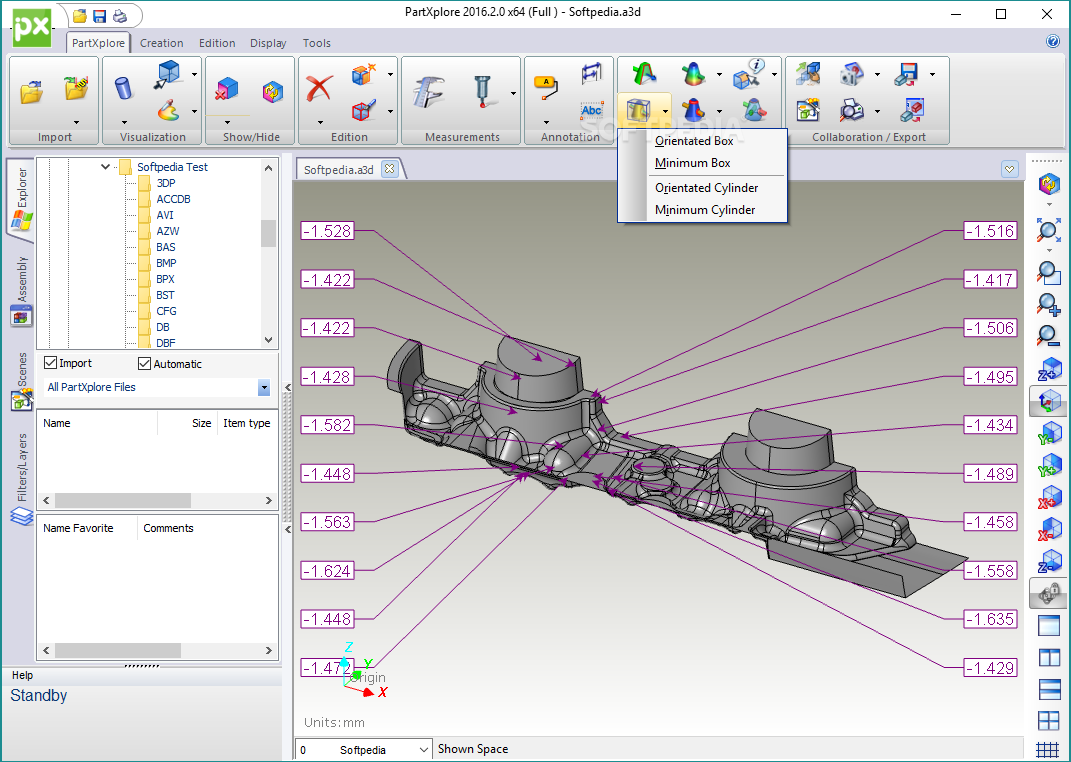Select the Z+ view cube icon
This screenshot has width=1071, height=762.
coord(1049,369)
